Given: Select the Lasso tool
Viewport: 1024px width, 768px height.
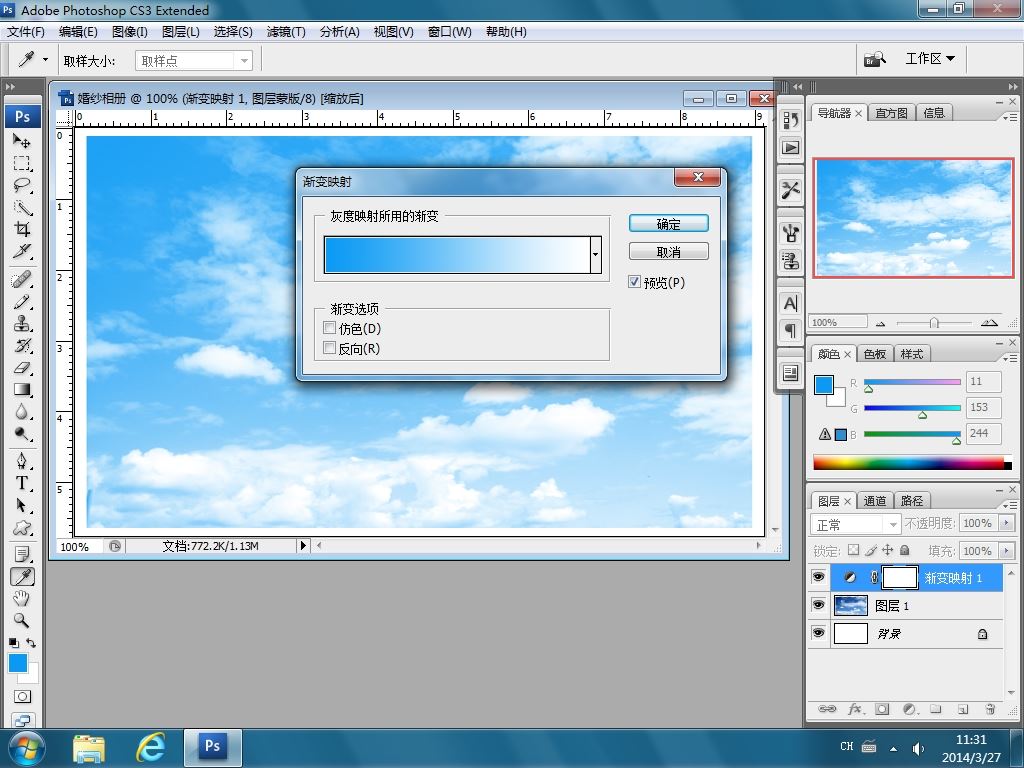Looking at the screenshot, I should click(x=22, y=185).
